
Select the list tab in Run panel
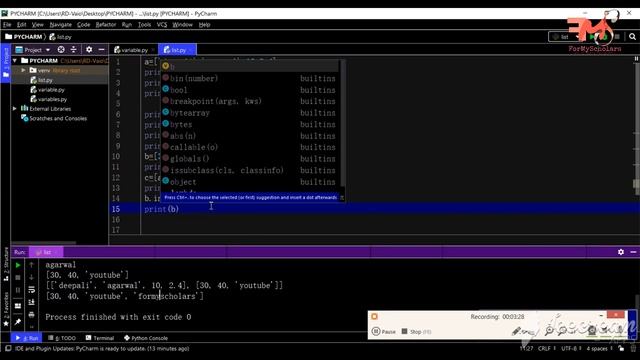(46, 252)
